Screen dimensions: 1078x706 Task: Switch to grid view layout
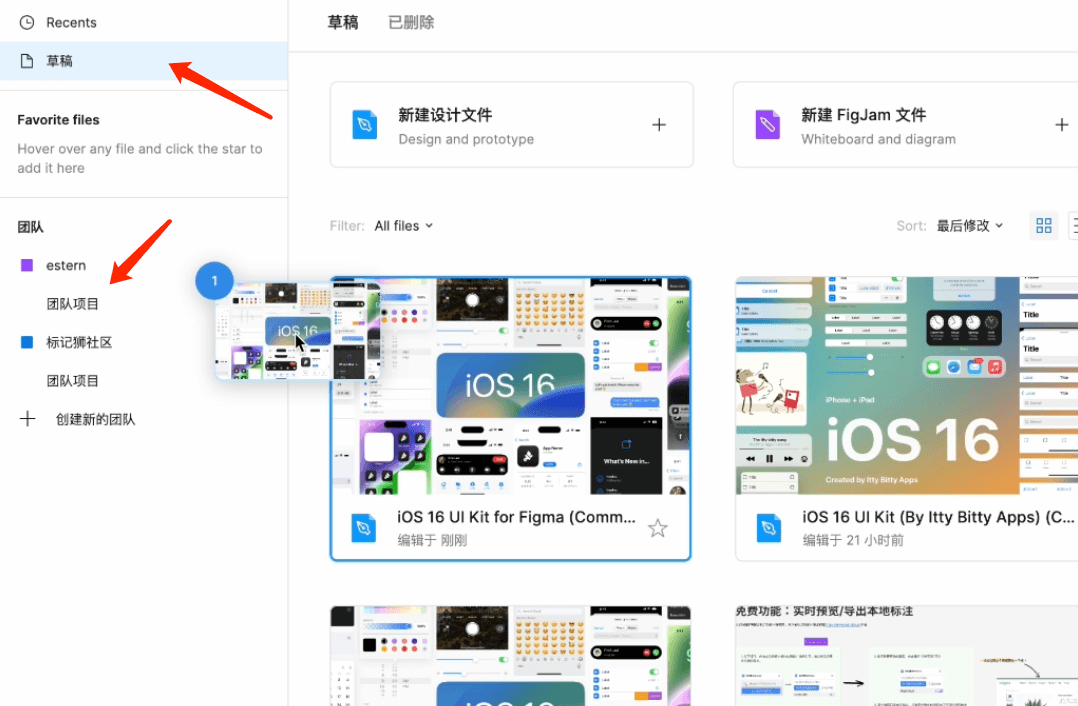pos(1044,225)
